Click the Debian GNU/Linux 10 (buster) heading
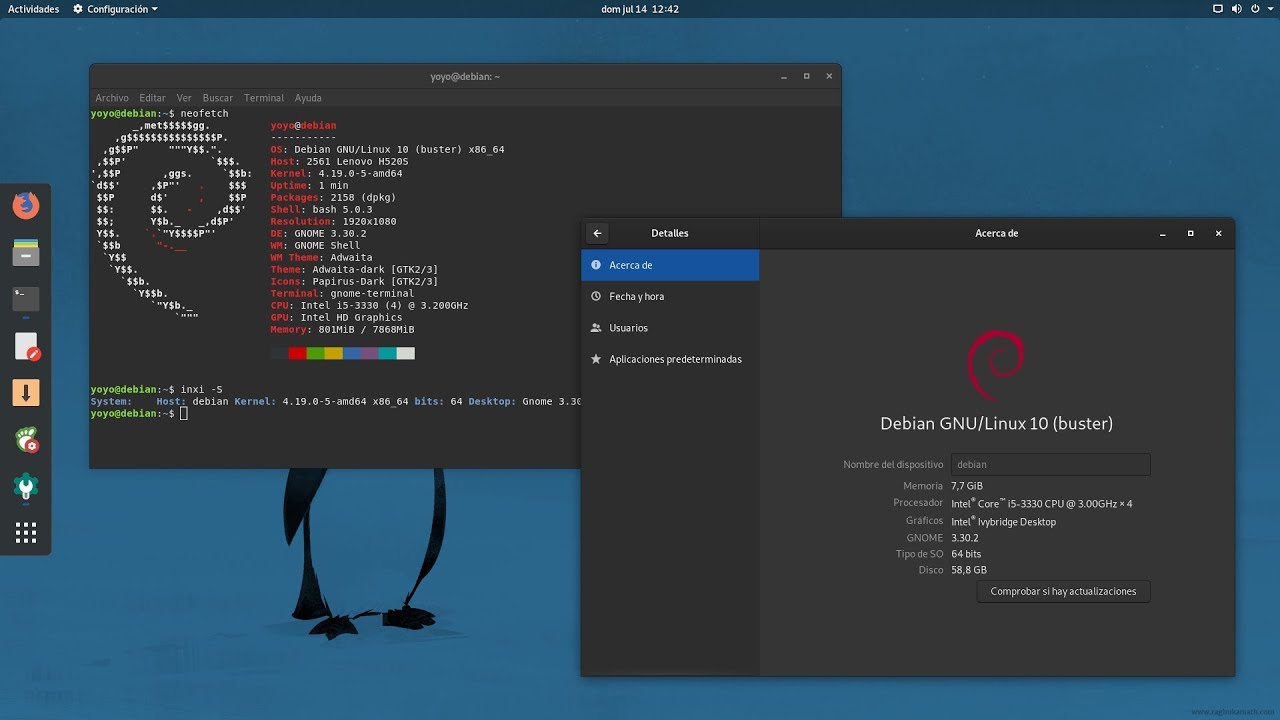Image resolution: width=1280 pixels, height=720 pixels. pos(996,423)
